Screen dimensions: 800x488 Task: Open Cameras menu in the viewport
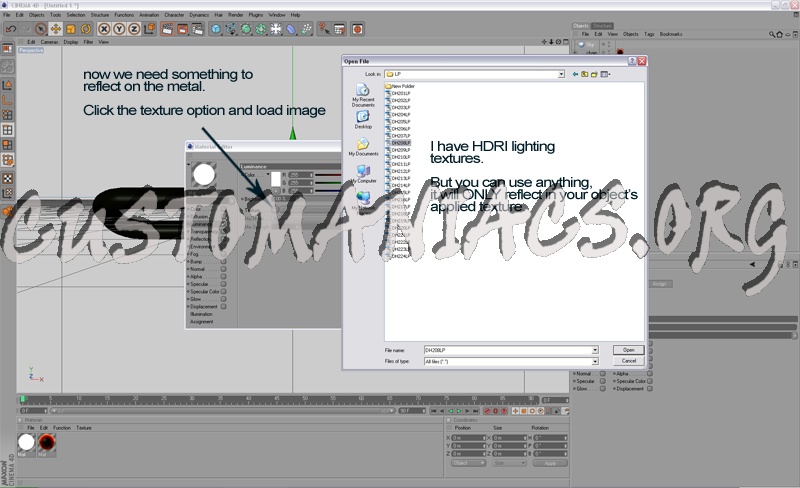tap(49, 42)
